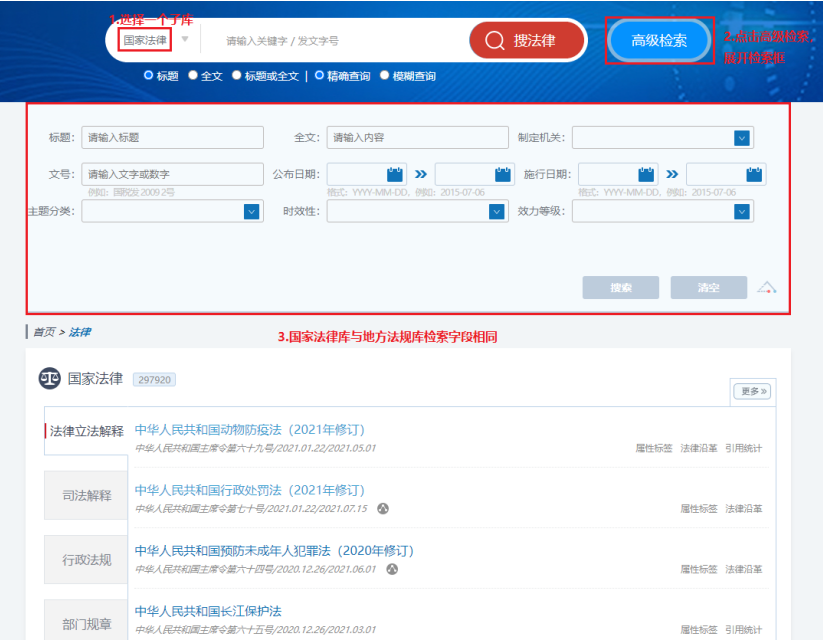Image resolution: width=823 pixels, height=642 pixels.
Task: Open 中华人民共和国动物防疫法 (2021年修订)
Action: coord(249,430)
